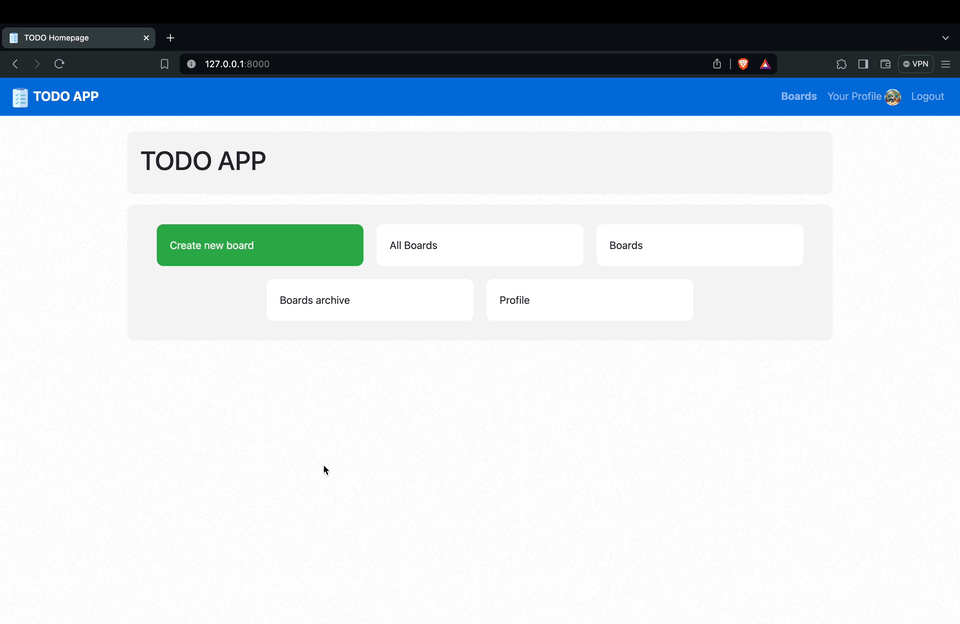Bookmark this page using bookmark icon
Screen dimensions: 960x624
coord(164,64)
